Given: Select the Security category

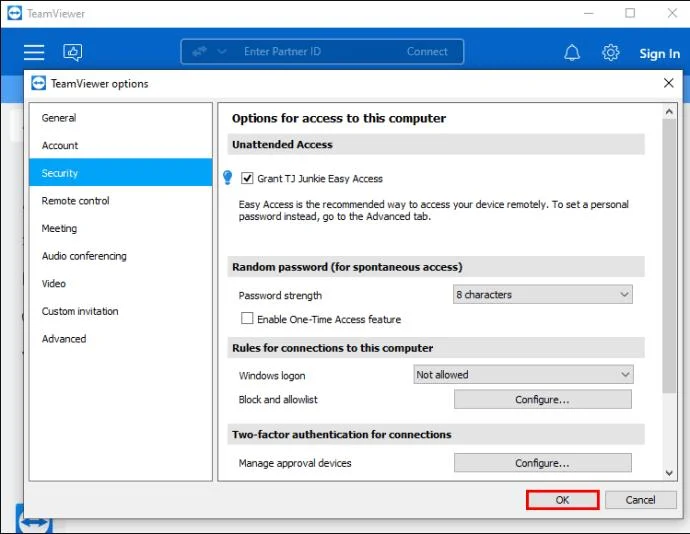Looking at the screenshot, I should click(121, 173).
